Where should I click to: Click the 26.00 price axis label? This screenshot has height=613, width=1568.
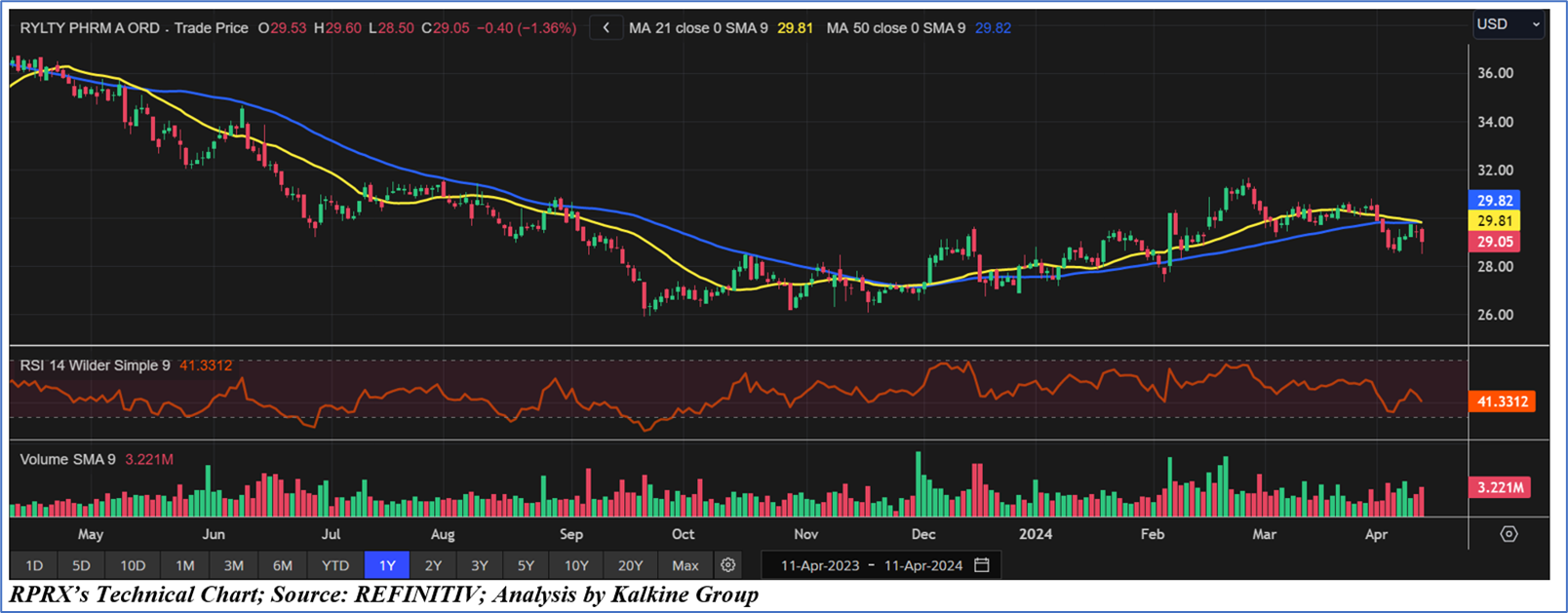click(1495, 315)
